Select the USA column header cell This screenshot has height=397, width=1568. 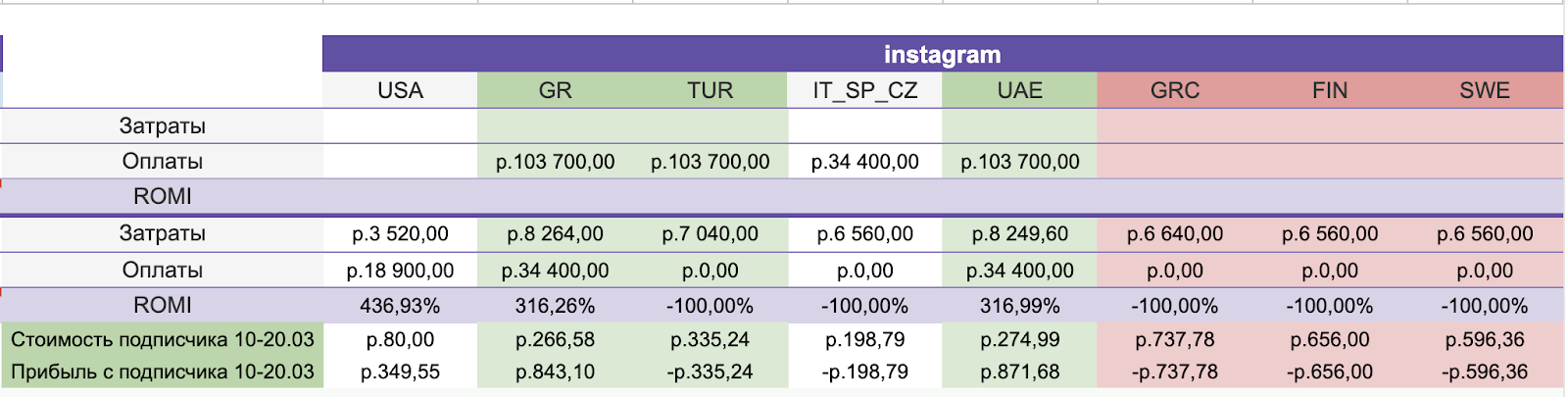pyautogui.click(x=400, y=90)
